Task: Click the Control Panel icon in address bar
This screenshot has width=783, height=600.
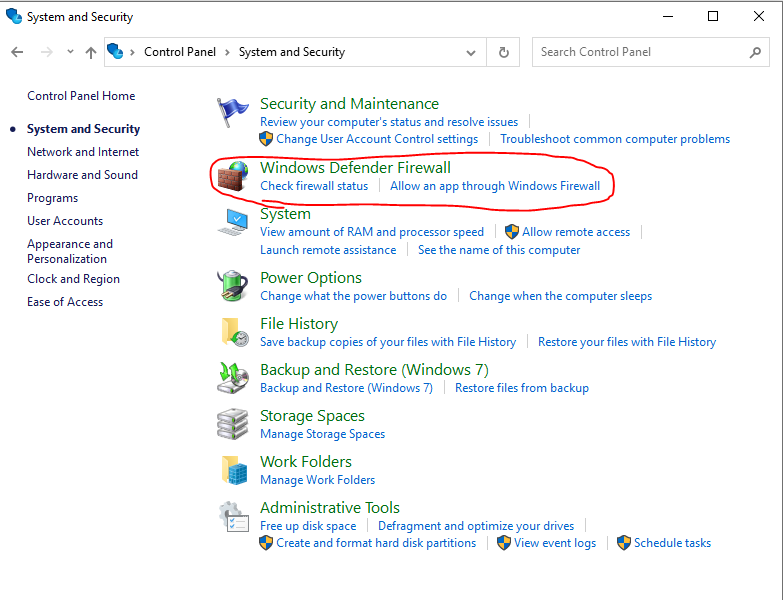Action: 115,51
